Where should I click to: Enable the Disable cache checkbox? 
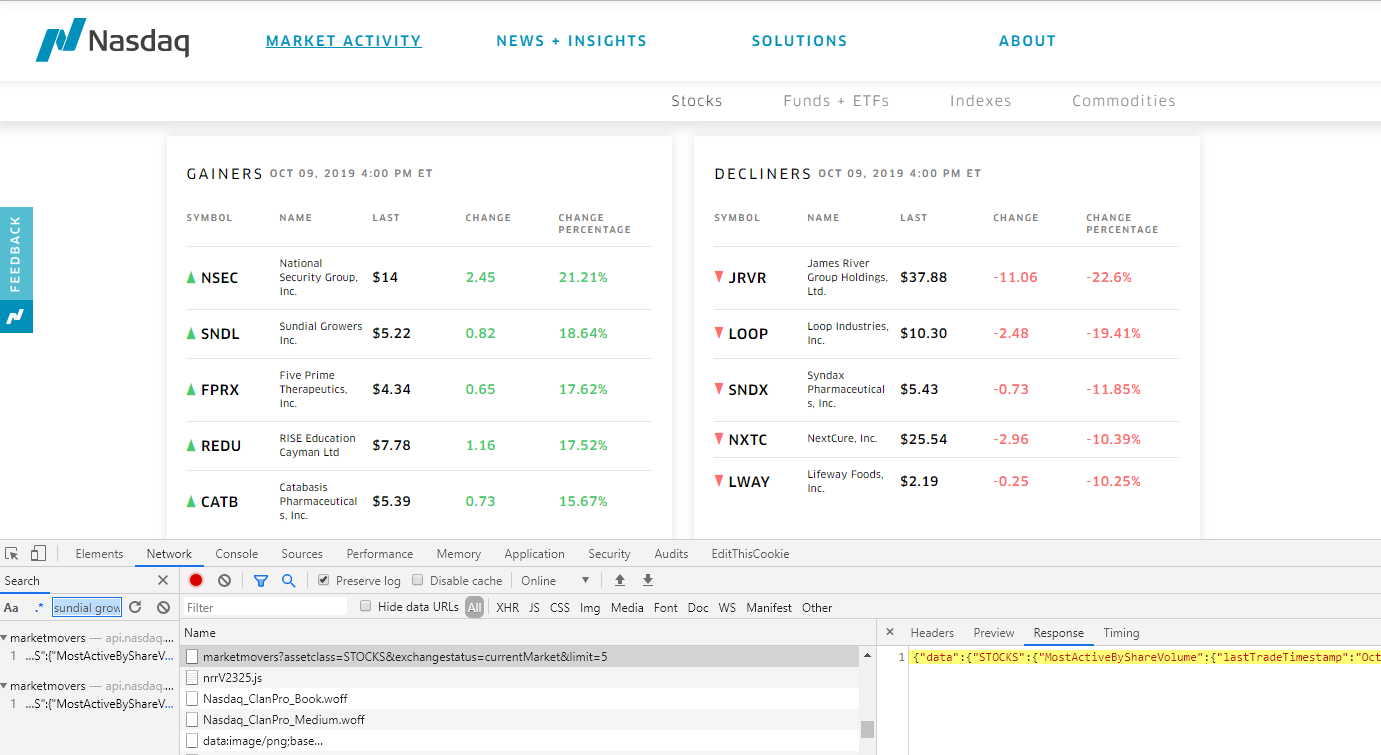418,580
